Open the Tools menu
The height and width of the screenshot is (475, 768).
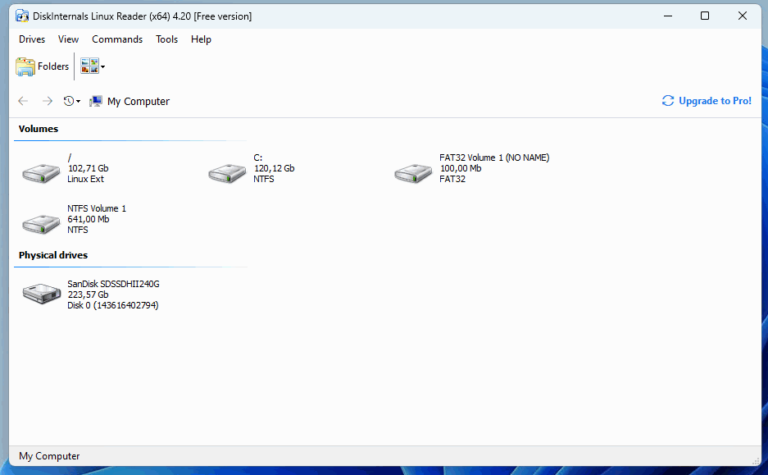coord(167,39)
